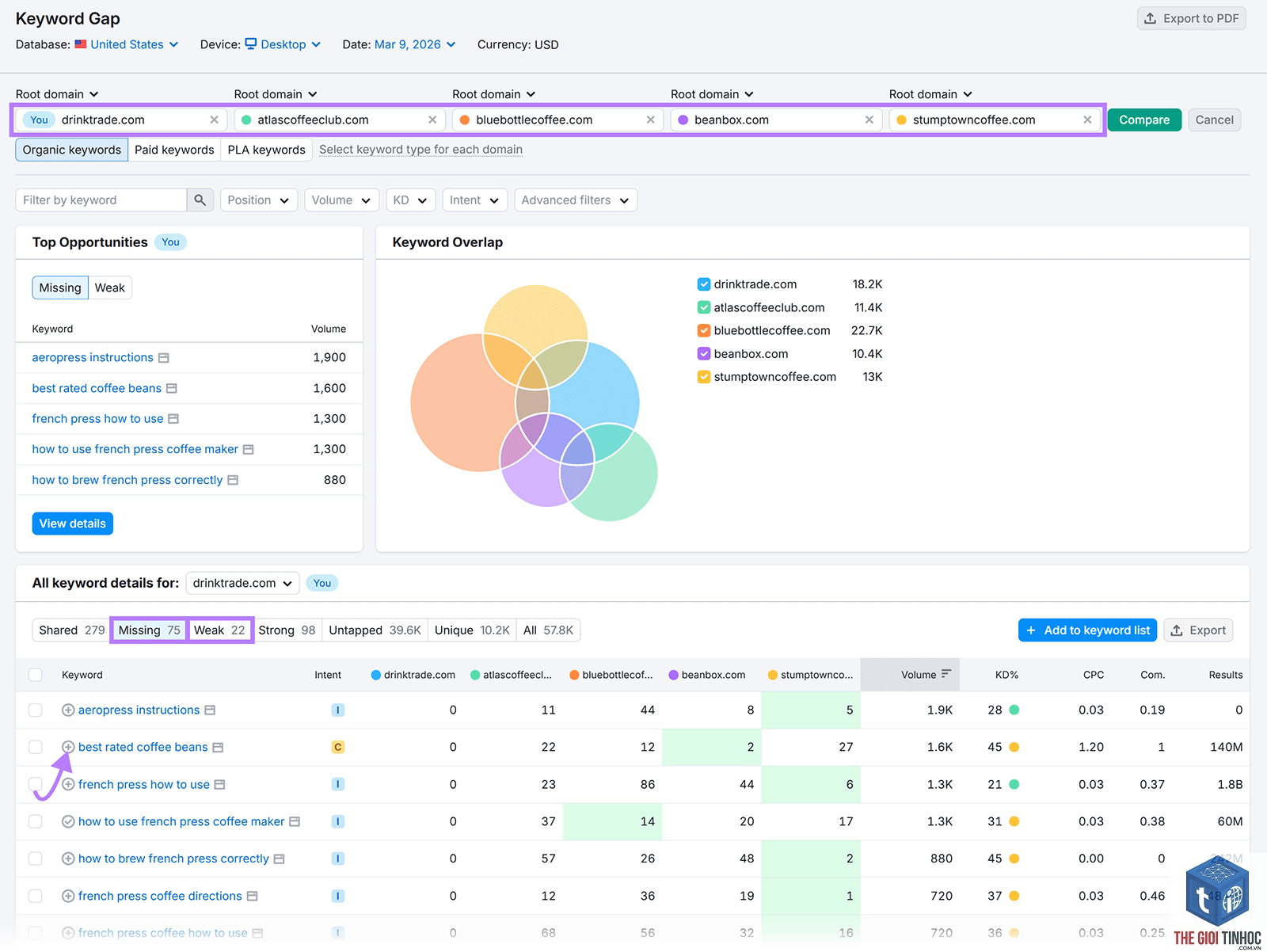Add french press how to use via plus icon

[x=68, y=784]
